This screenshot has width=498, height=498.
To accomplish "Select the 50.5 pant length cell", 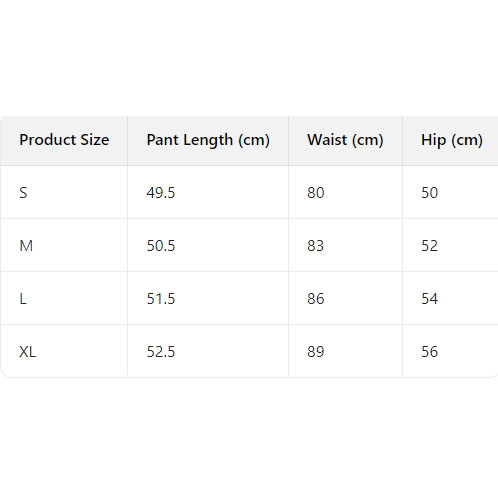I will [x=161, y=246].
